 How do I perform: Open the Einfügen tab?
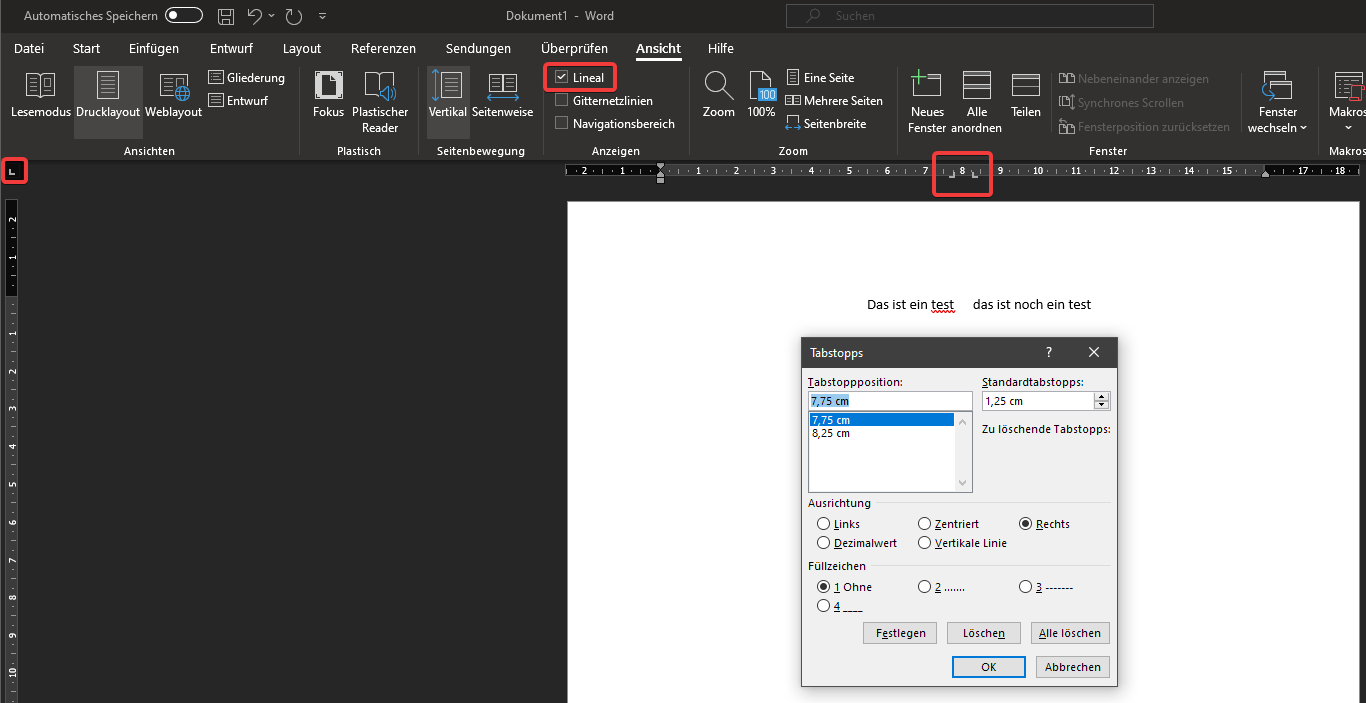(x=154, y=48)
